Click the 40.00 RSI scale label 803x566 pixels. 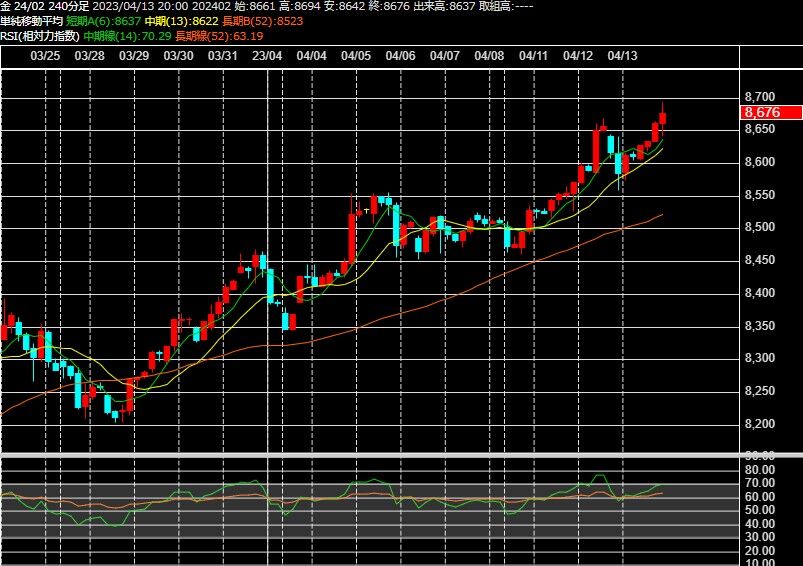point(760,524)
